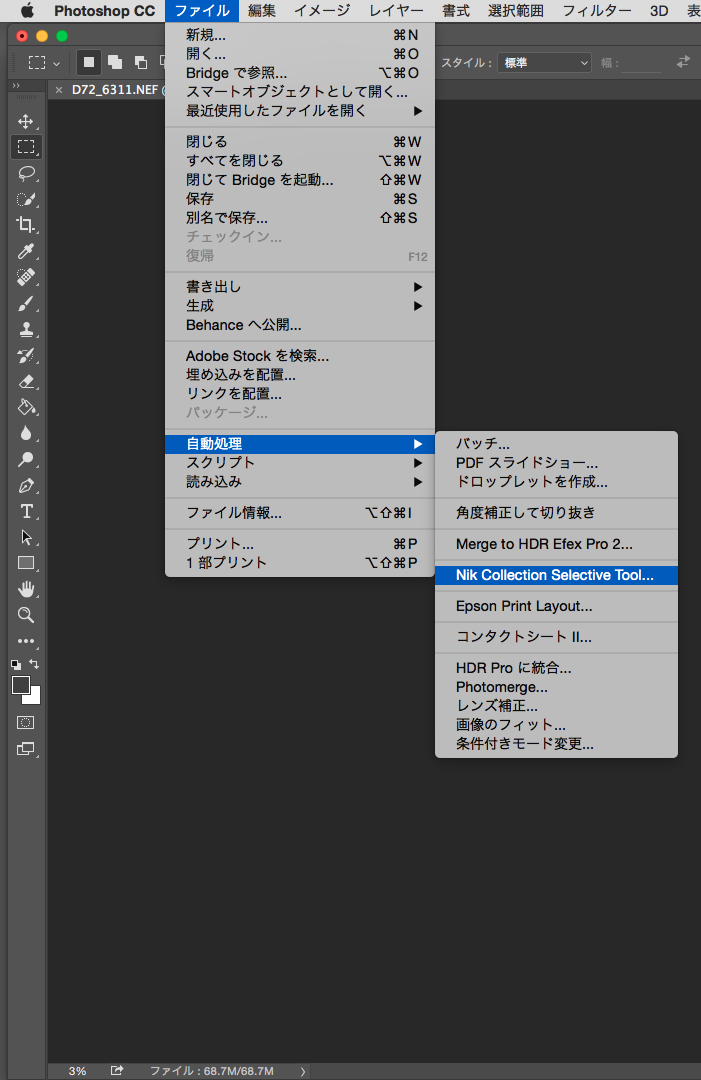The width and height of the screenshot is (701, 1080).
Task: Choose Epson Print Layout...
Action: [556, 606]
